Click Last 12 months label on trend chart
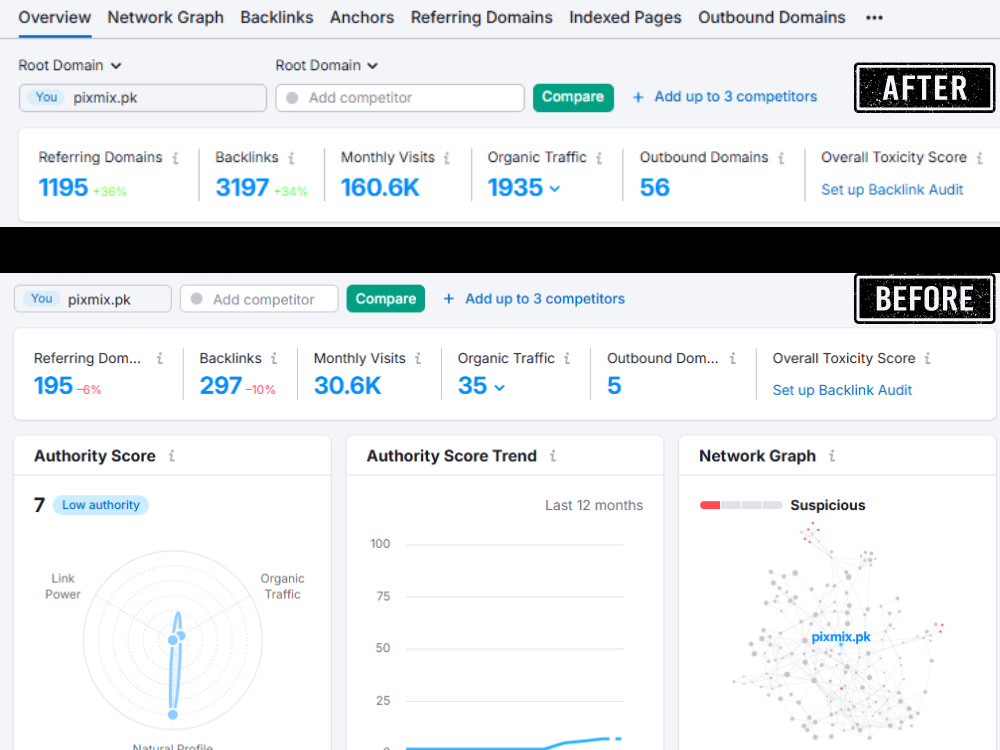Image resolution: width=1000 pixels, height=750 pixels. [x=594, y=505]
